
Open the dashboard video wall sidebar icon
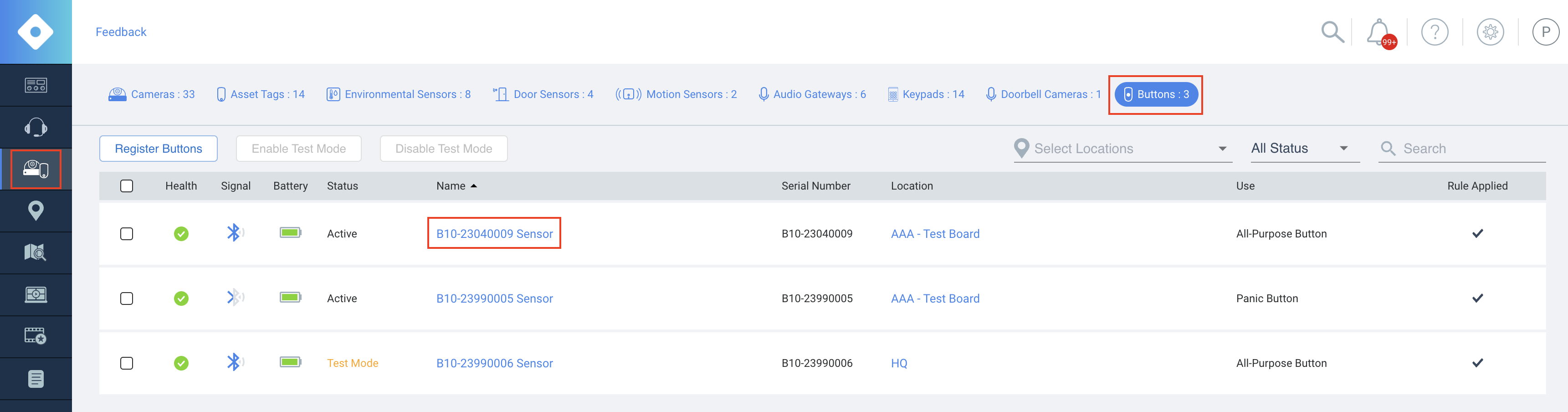click(x=36, y=85)
